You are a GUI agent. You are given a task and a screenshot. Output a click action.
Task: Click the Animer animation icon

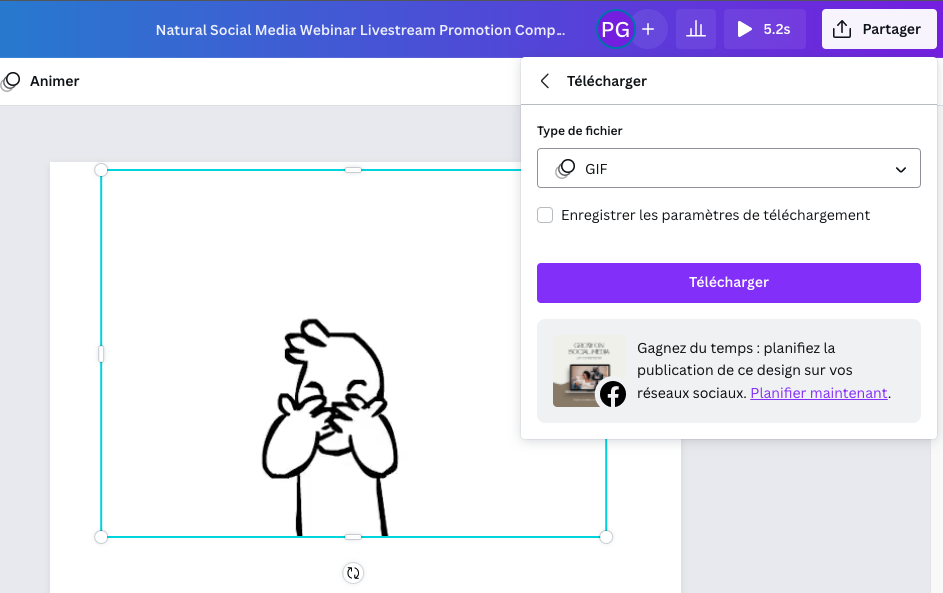click(x=11, y=81)
